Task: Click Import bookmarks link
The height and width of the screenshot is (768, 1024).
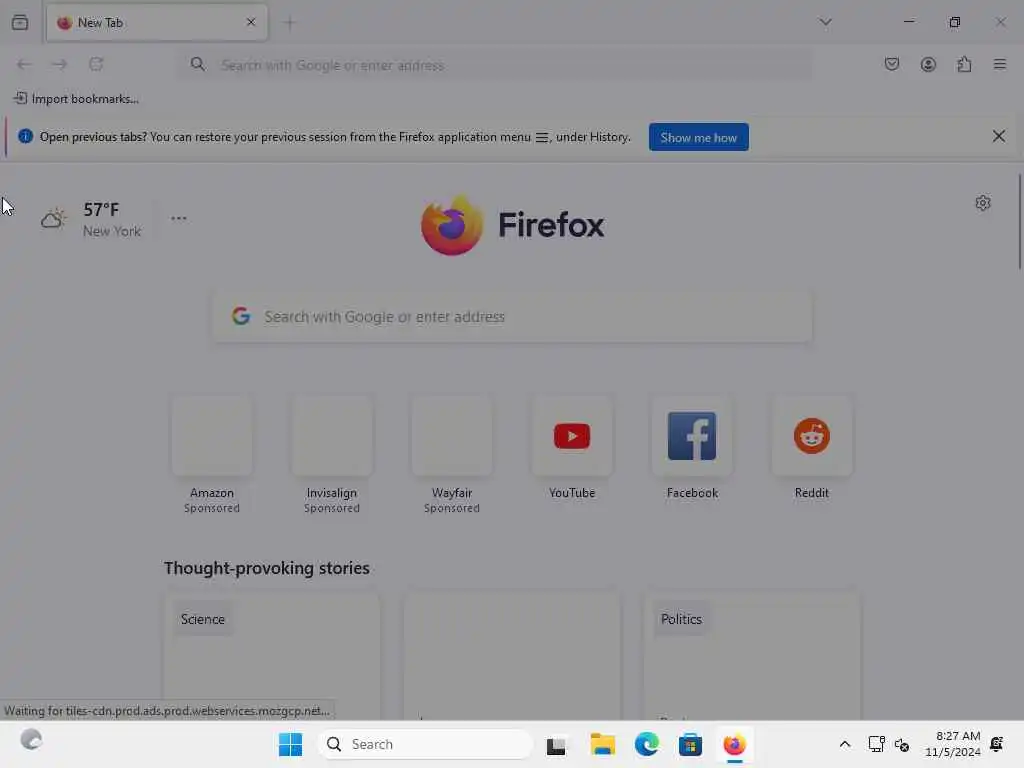Action: (x=76, y=99)
